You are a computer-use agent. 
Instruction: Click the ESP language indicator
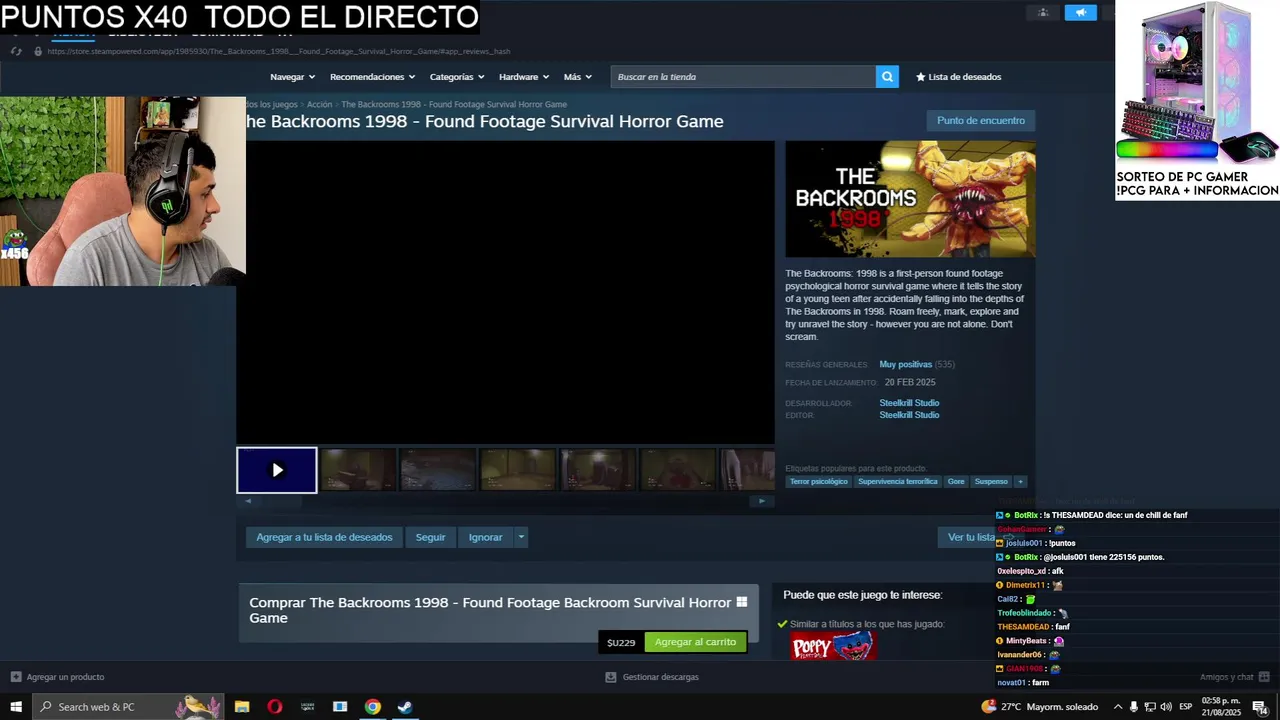point(1186,707)
